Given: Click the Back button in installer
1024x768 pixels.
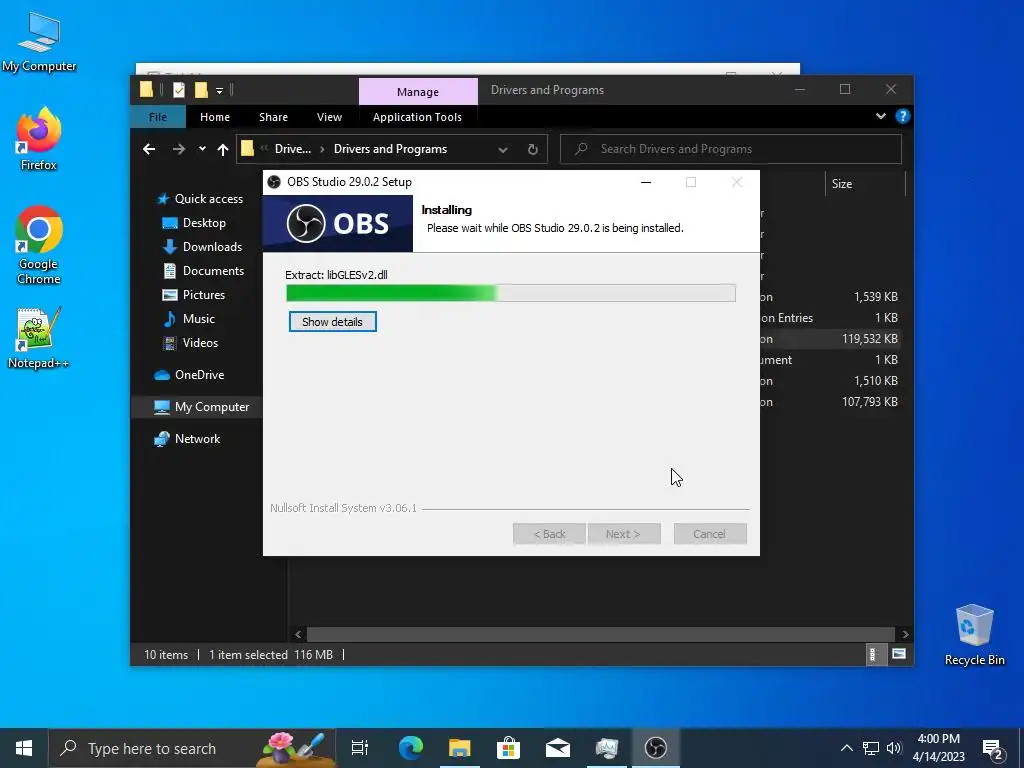Looking at the screenshot, I should [549, 534].
